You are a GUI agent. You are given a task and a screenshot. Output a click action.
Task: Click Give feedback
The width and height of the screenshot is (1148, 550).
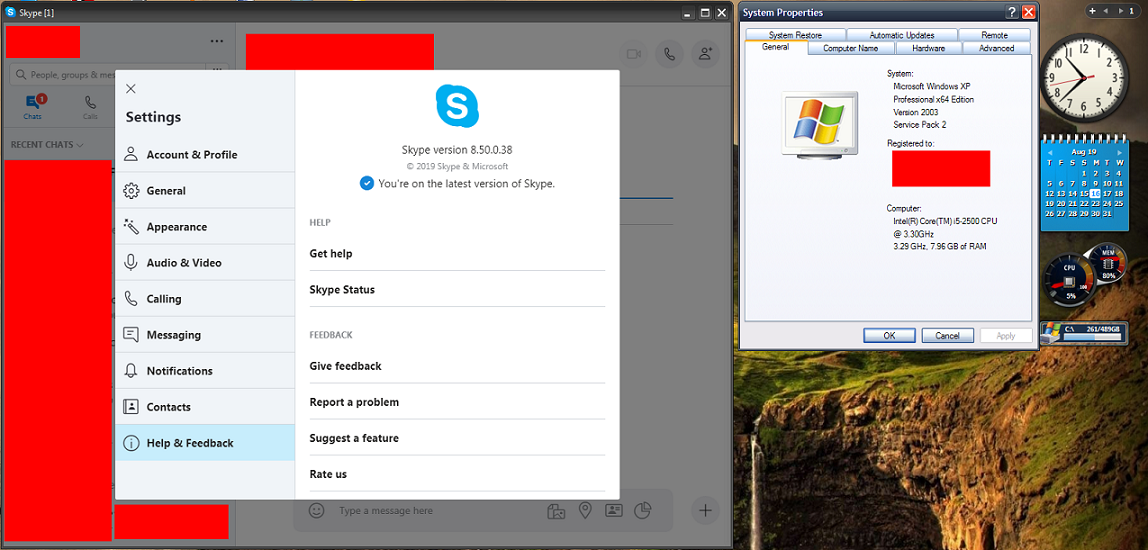click(x=457, y=366)
